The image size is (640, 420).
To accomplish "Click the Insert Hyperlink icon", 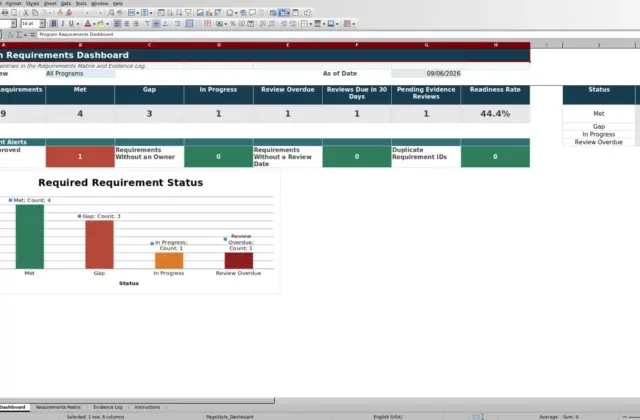I will [243, 13].
